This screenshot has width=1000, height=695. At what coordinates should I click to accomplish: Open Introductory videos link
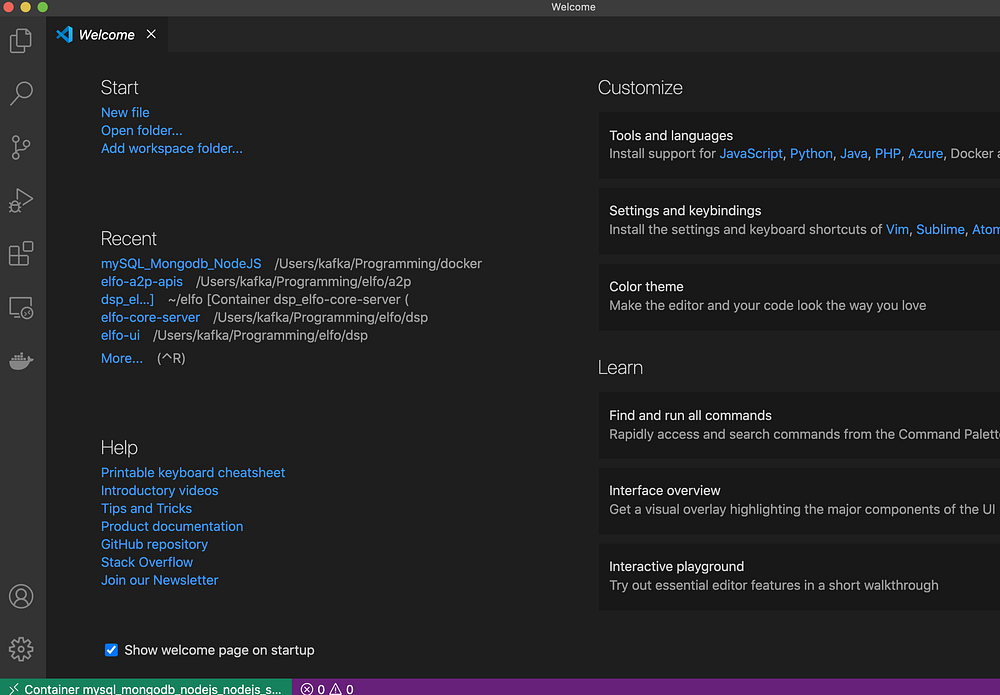pyautogui.click(x=159, y=490)
